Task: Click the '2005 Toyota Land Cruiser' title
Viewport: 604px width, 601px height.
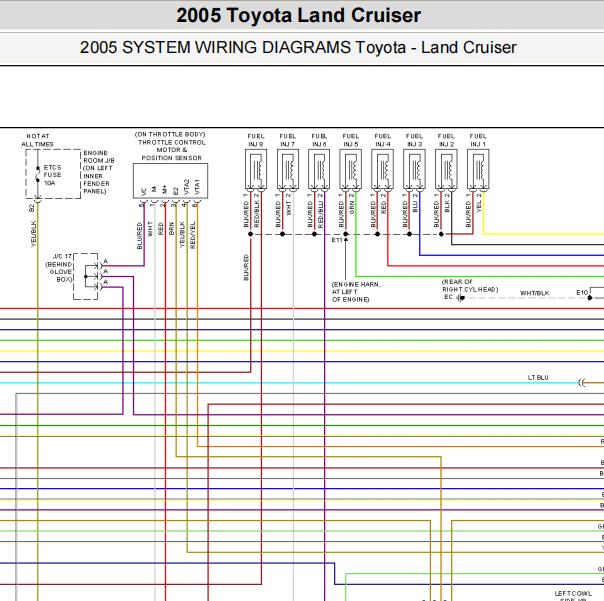Action: (x=299, y=15)
